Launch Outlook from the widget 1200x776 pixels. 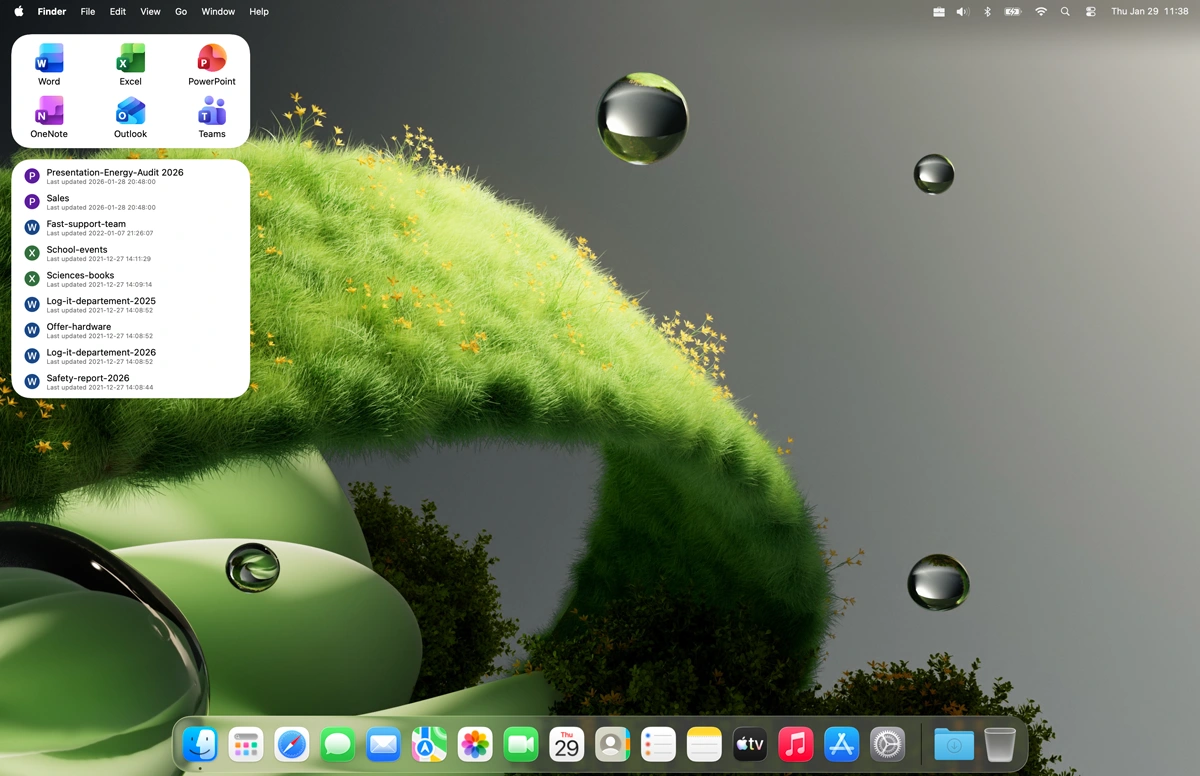[130, 116]
